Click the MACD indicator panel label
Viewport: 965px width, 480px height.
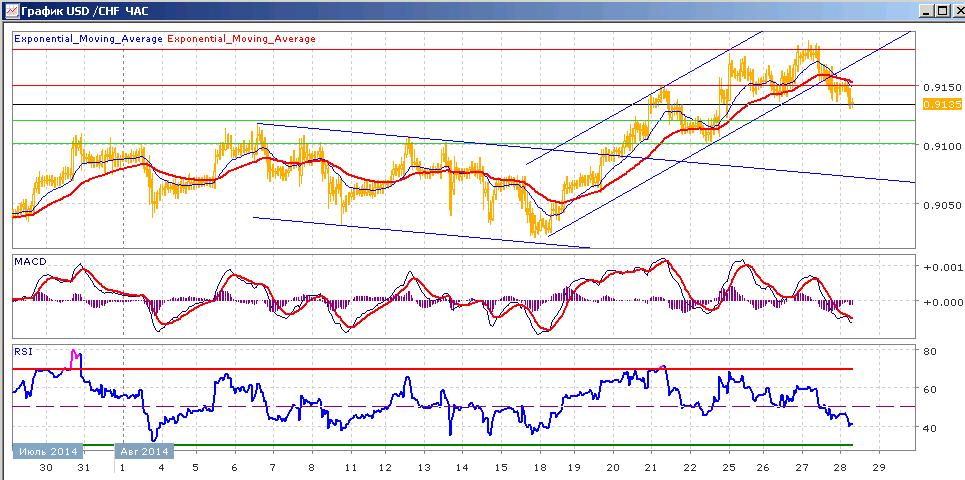click(30, 262)
